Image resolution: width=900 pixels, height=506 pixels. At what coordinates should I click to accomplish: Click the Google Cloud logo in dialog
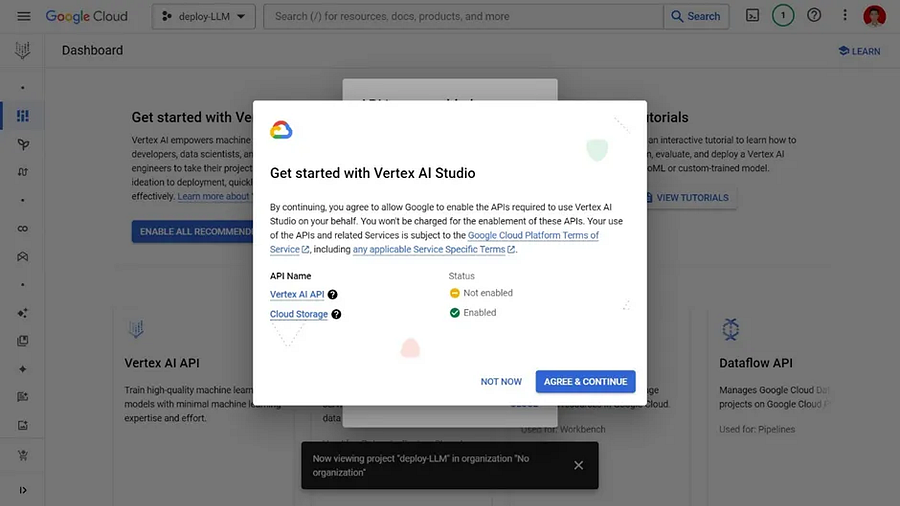(x=281, y=130)
